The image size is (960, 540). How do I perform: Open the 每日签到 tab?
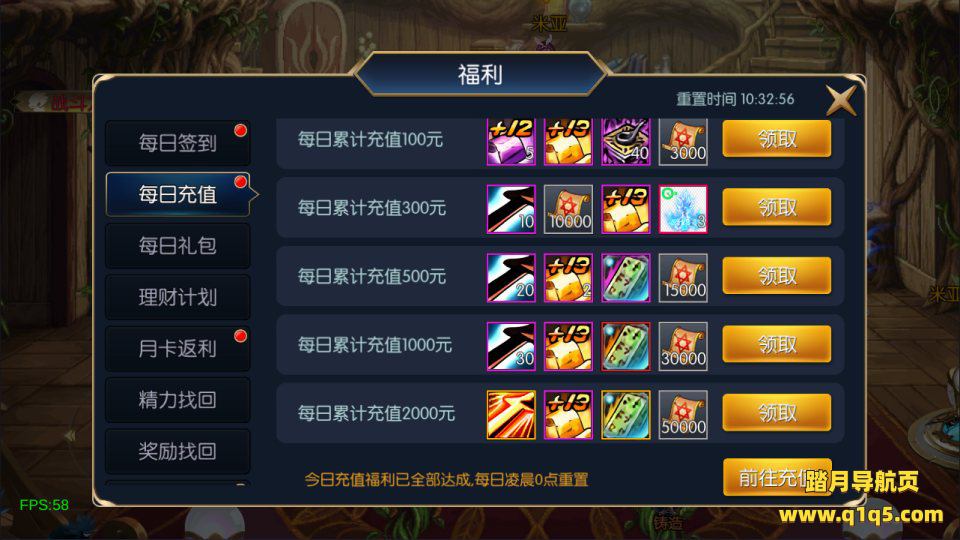click(178, 143)
